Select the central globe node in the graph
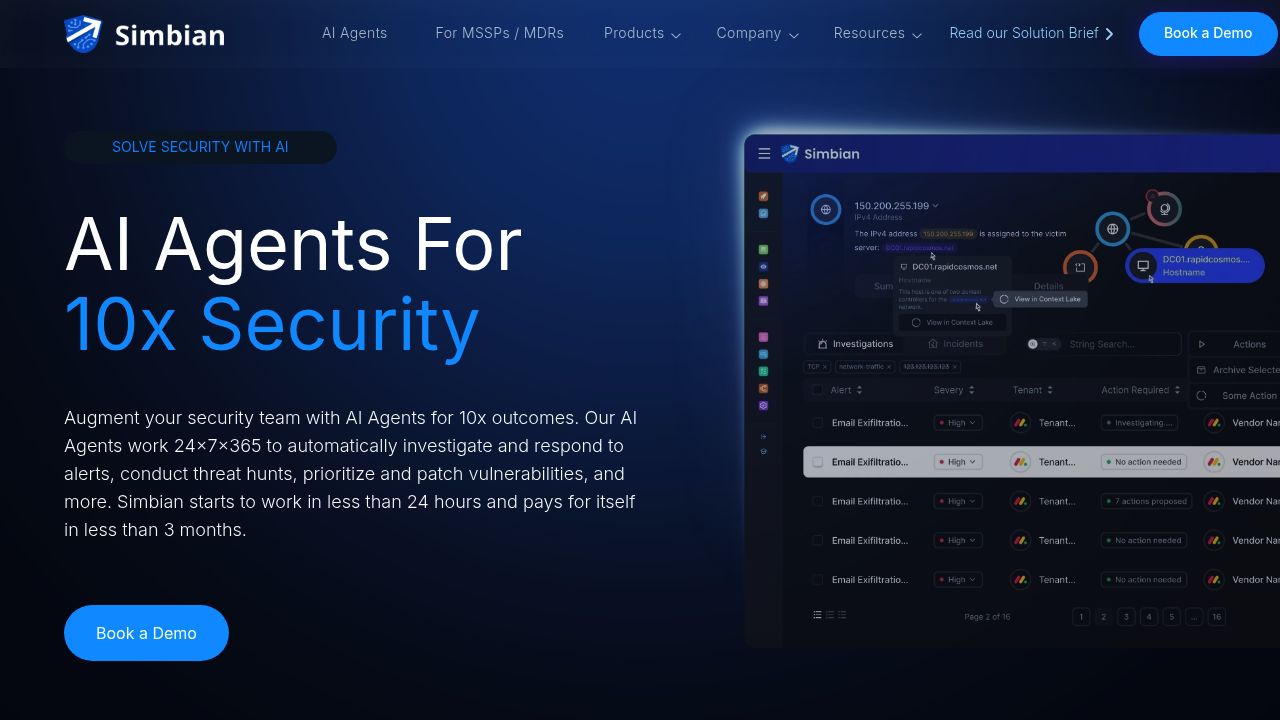 click(1112, 229)
